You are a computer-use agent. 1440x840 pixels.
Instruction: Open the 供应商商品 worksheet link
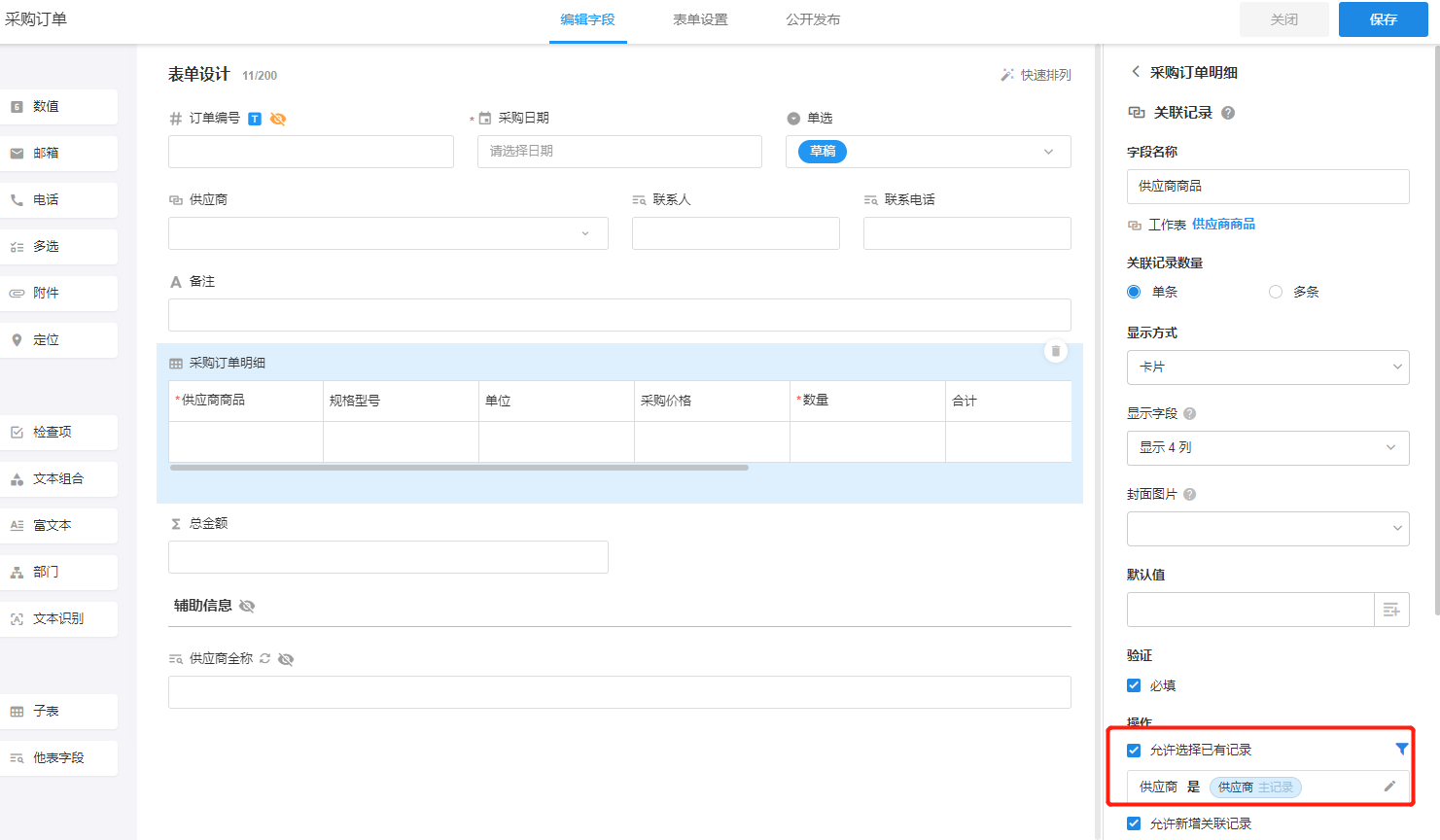1223,225
